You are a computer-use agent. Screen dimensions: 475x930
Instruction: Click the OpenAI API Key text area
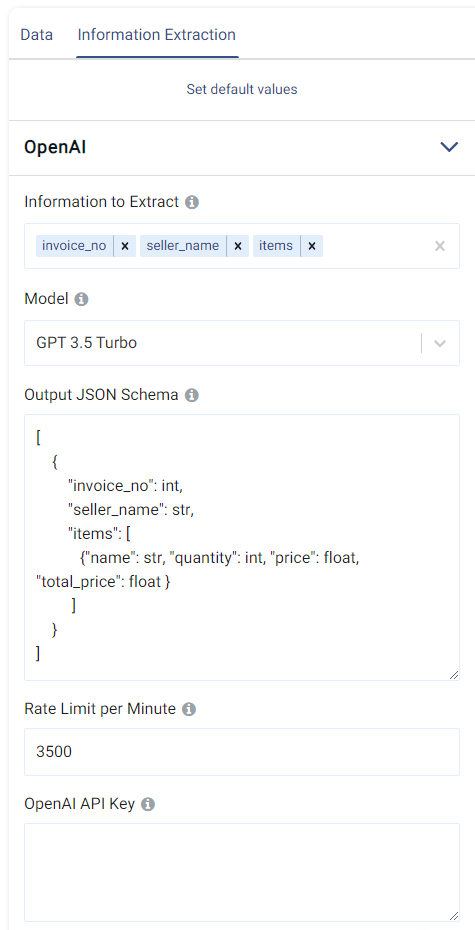coord(242,872)
